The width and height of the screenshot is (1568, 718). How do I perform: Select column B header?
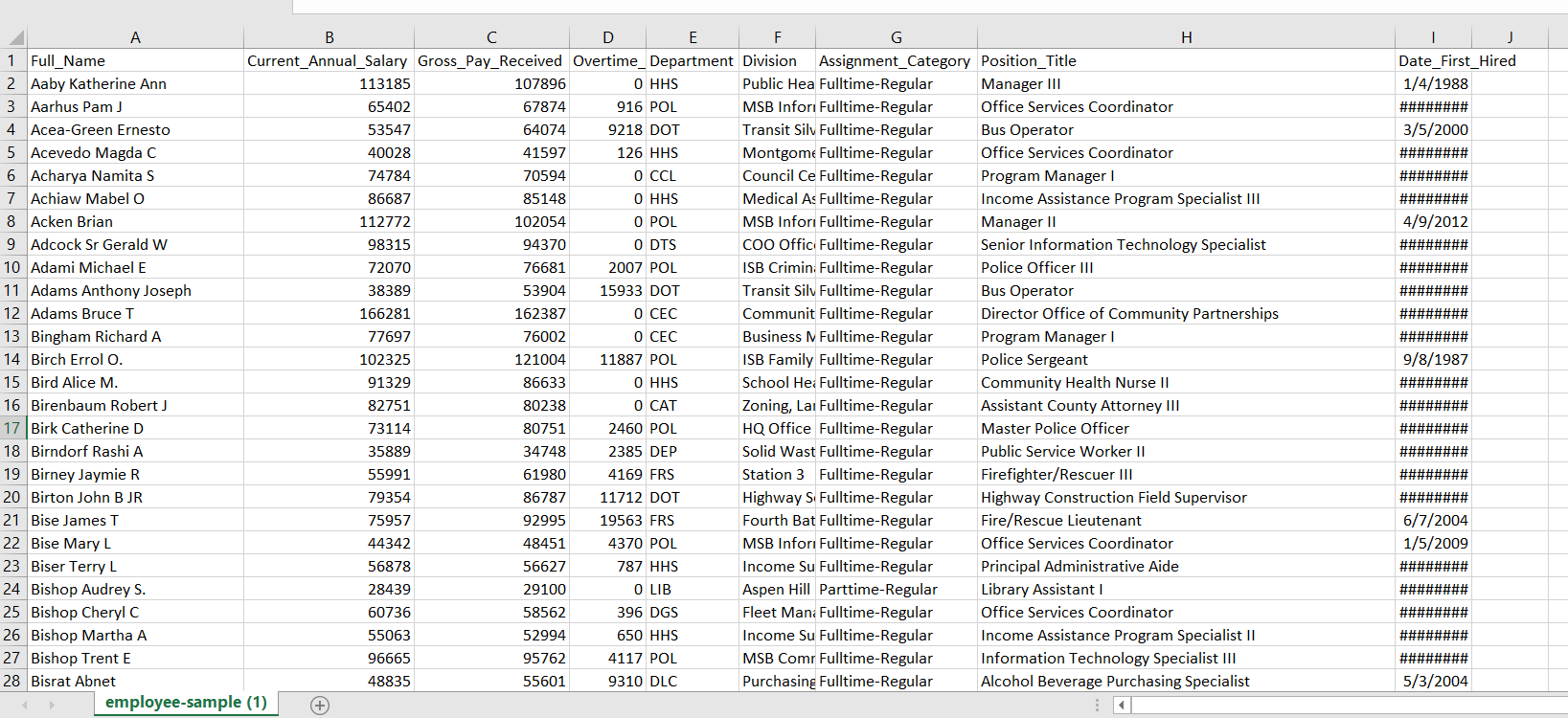(x=330, y=37)
